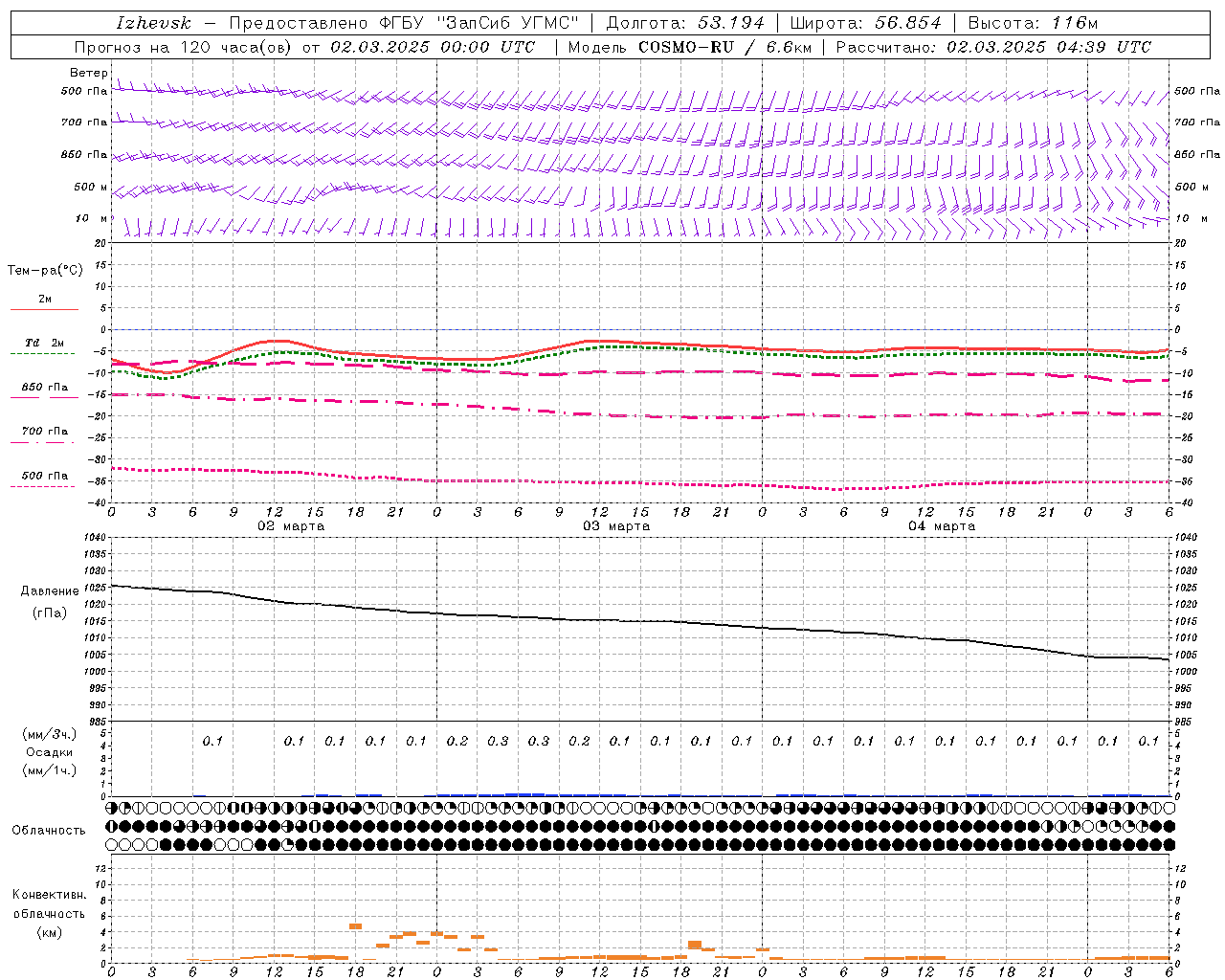Viewport: 1225px width, 980px height.
Task: Select the model name "COSMO-RU / 6.6км"
Action: pos(725,47)
